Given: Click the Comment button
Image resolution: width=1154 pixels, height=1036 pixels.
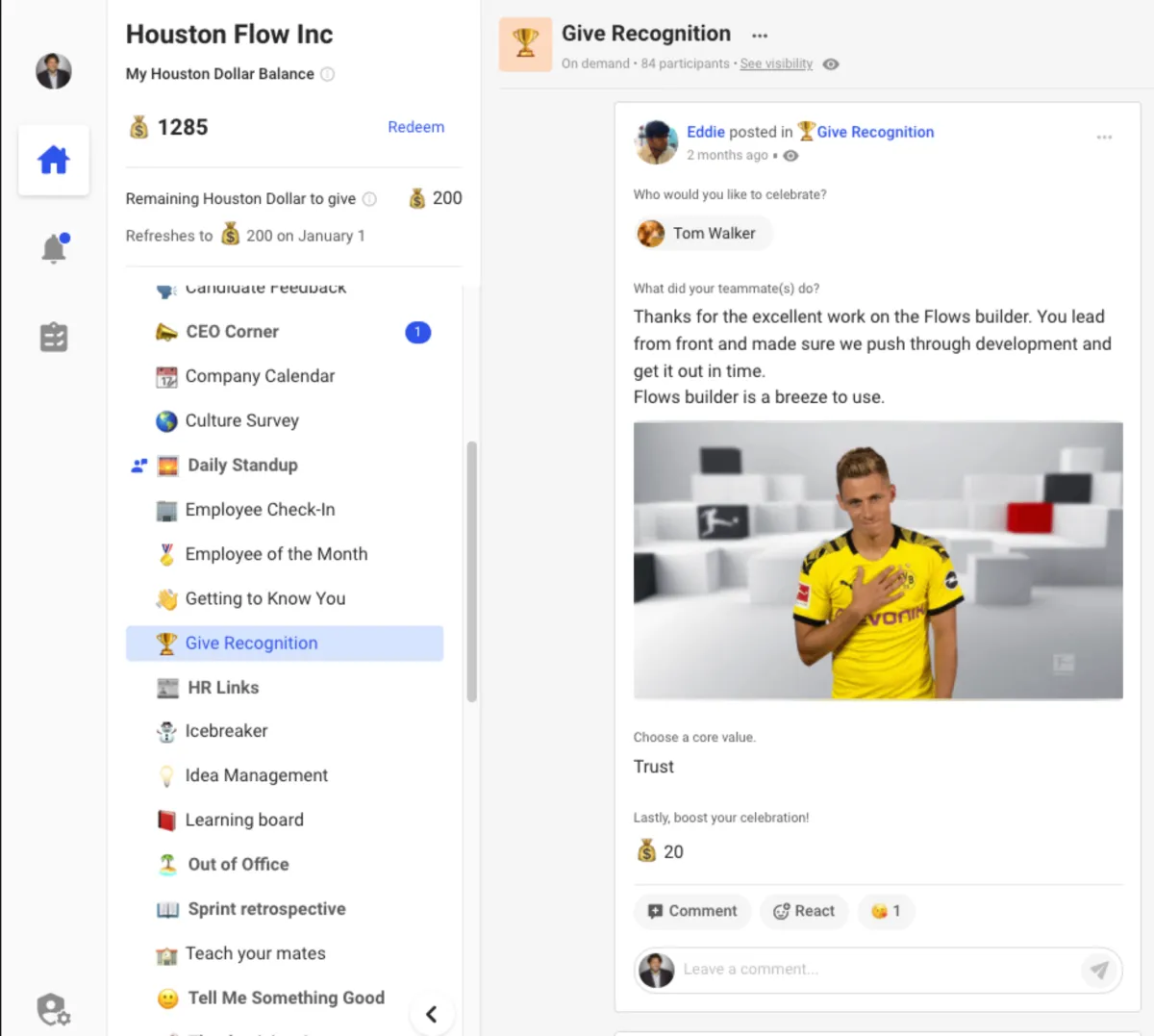Looking at the screenshot, I should (x=692, y=911).
